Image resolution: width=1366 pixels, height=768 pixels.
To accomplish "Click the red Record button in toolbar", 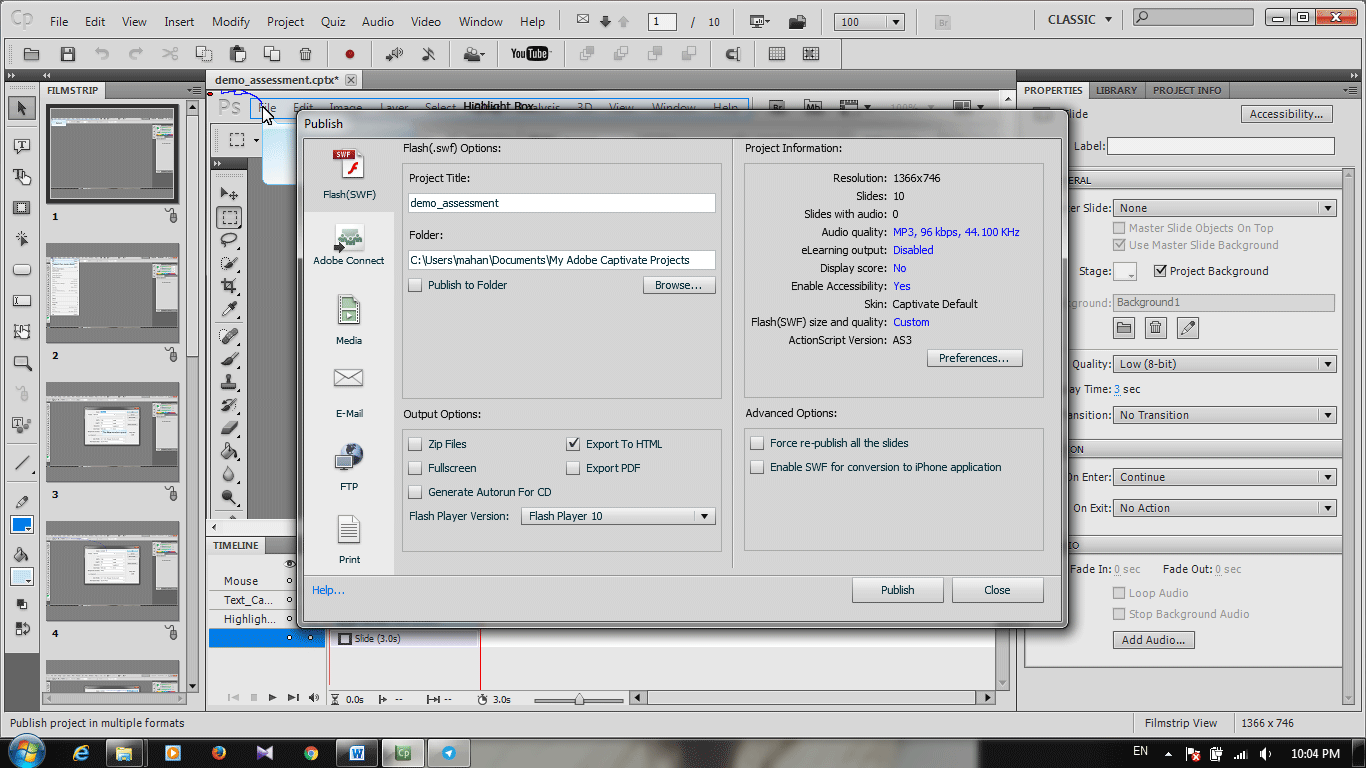I will pyautogui.click(x=350, y=54).
